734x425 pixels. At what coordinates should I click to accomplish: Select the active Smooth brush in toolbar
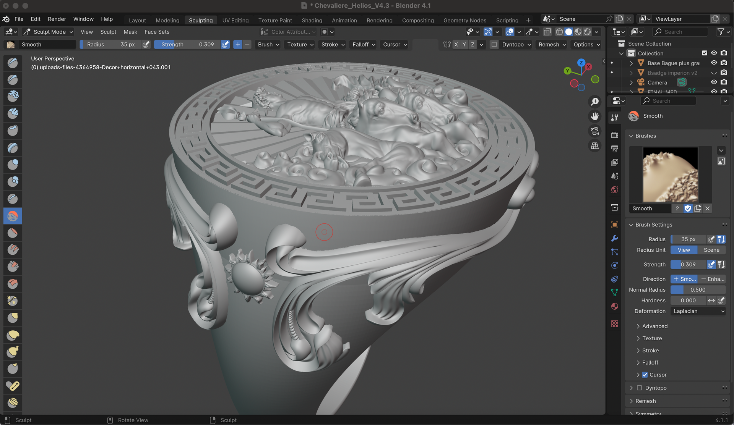pos(14,215)
